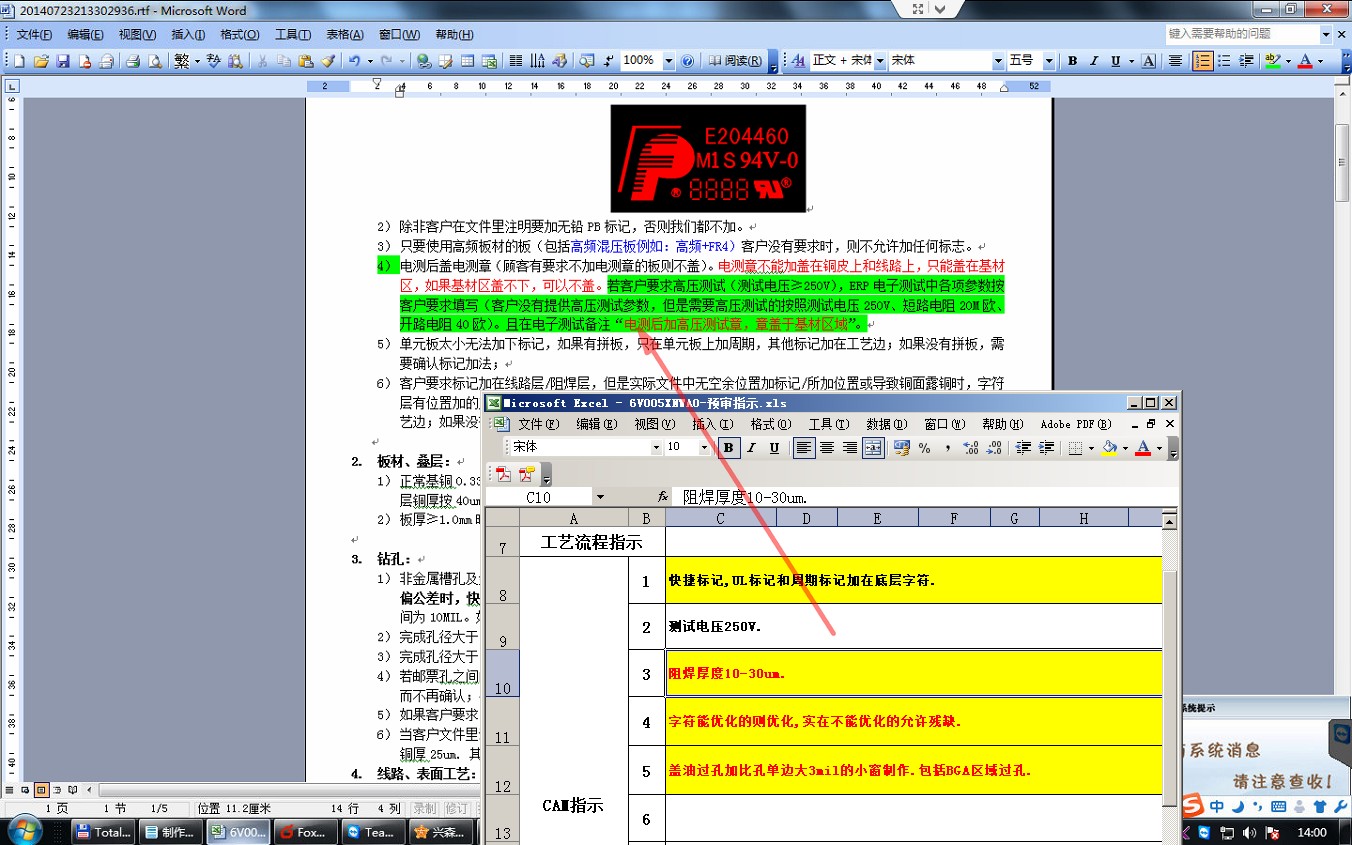The width and height of the screenshot is (1352, 845).
Task: Click the New document icon in Word
Action: tap(19, 61)
